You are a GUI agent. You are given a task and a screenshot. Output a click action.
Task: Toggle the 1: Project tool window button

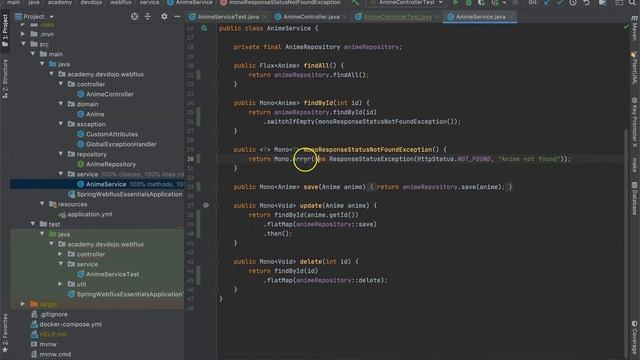5,30
